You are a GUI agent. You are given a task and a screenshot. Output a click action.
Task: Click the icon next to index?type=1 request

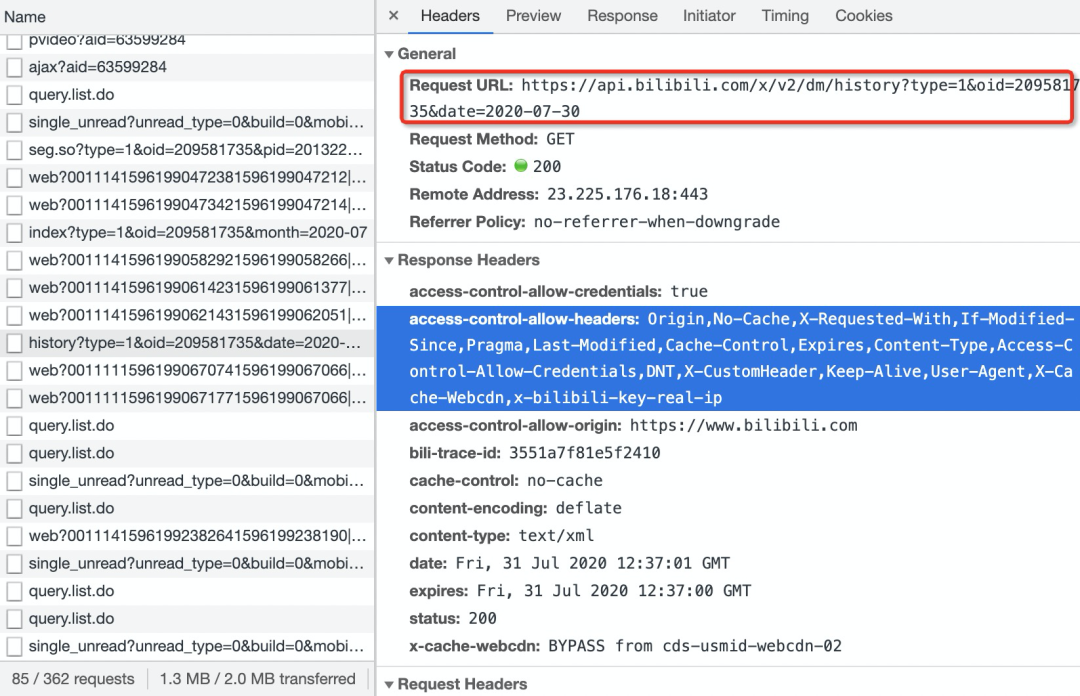coord(14,233)
